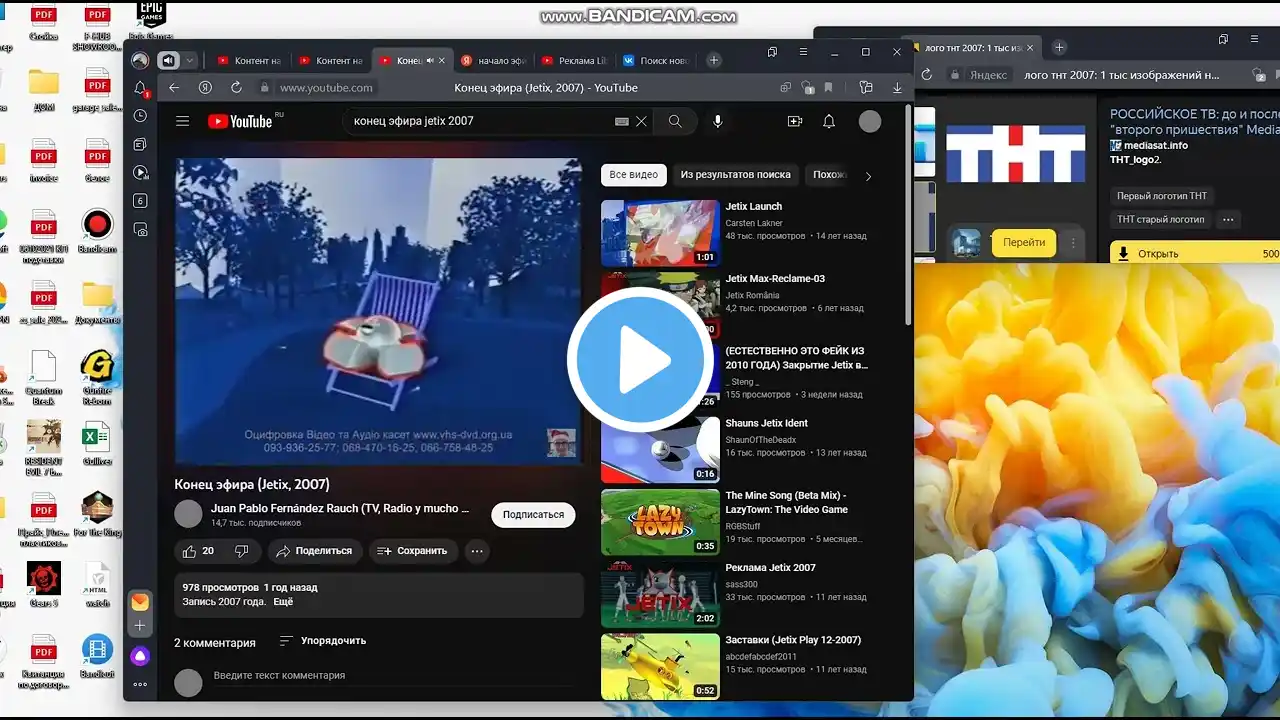Reload the page in Yandex images window
The width and height of the screenshot is (1280, 720).
tap(927, 75)
